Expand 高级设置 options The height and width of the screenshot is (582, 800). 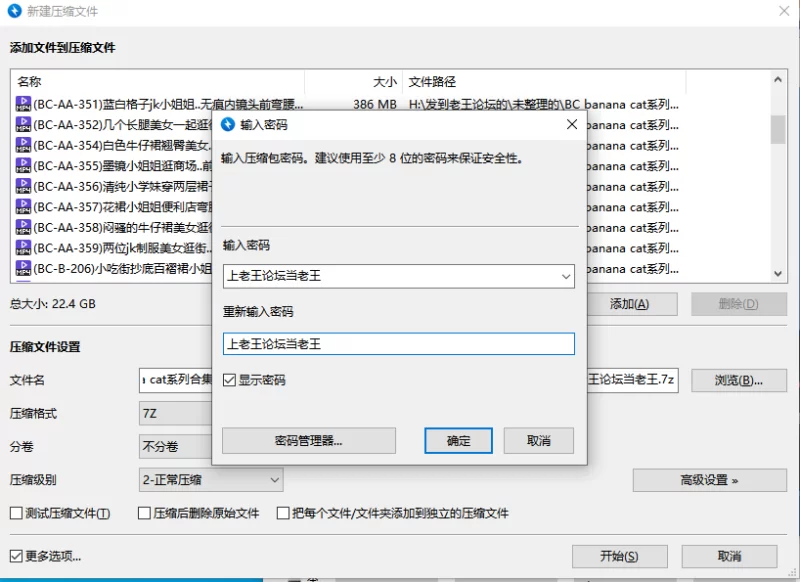(x=710, y=480)
